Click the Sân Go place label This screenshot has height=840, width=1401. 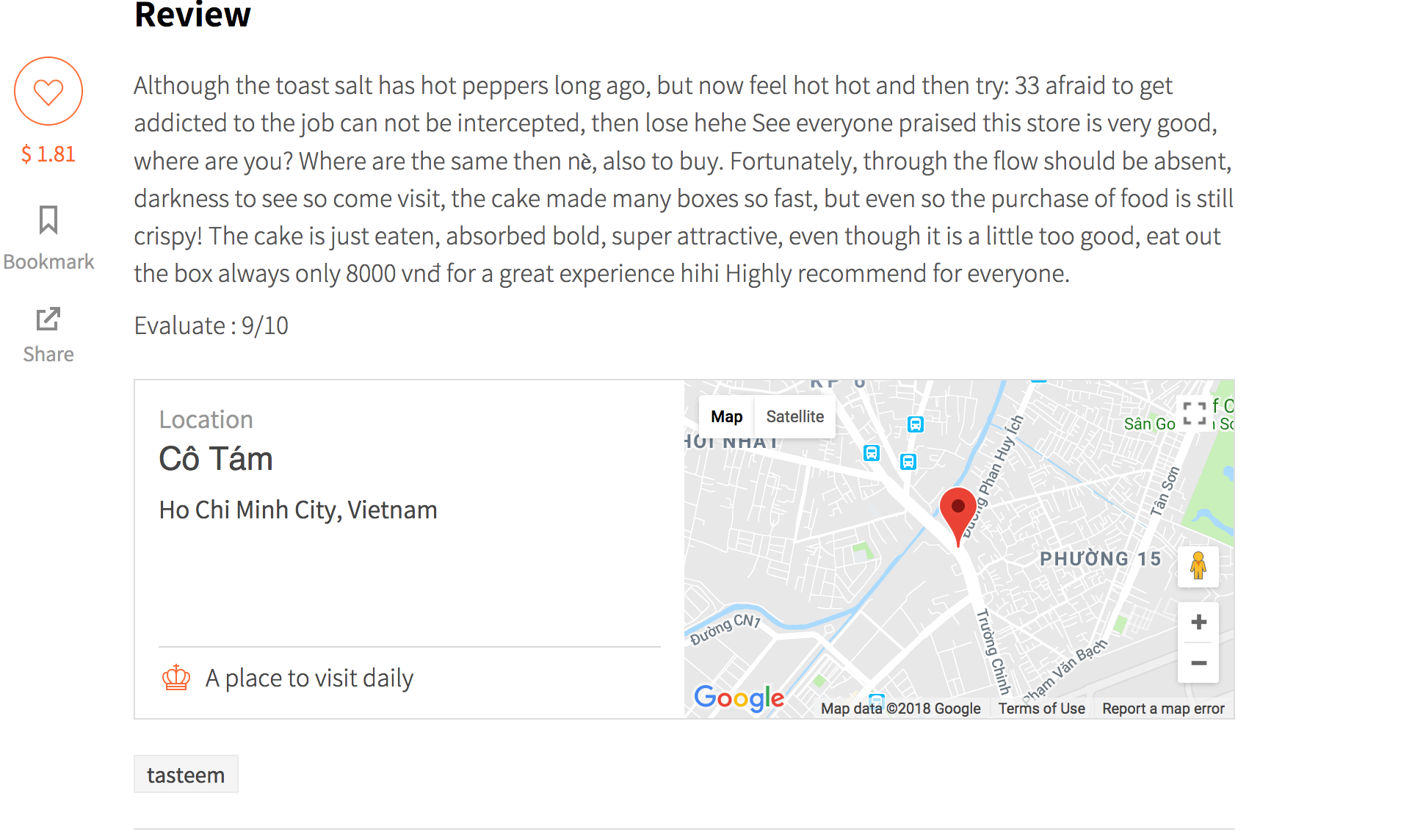coord(1149,424)
